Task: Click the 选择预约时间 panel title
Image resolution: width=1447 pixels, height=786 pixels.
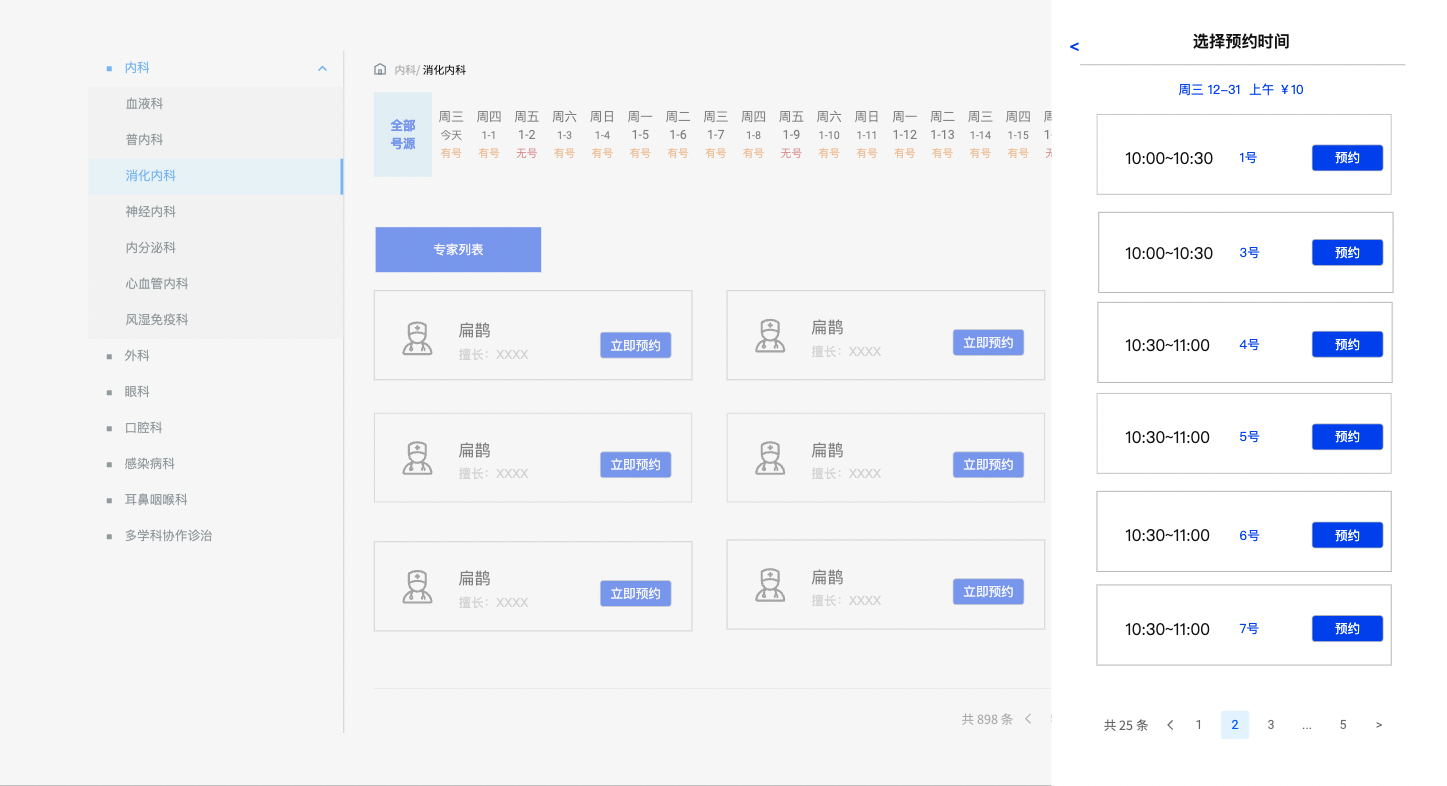Action: pyautogui.click(x=1241, y=42)
